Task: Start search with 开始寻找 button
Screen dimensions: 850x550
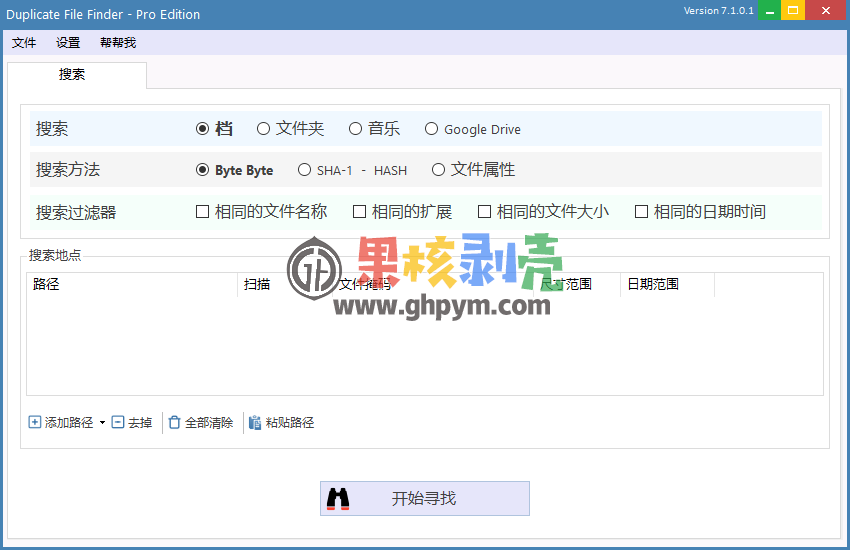Action: [x=424, y=499]
